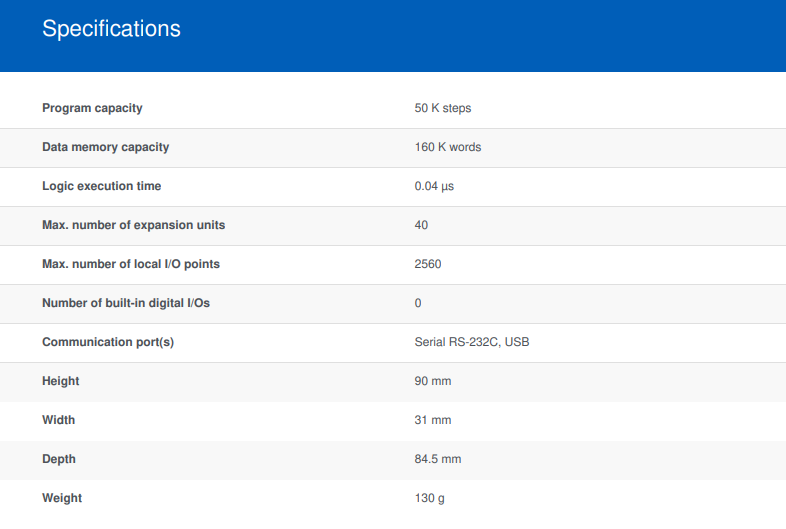
Task: Click the 130 g weight value
Action: 430,498
